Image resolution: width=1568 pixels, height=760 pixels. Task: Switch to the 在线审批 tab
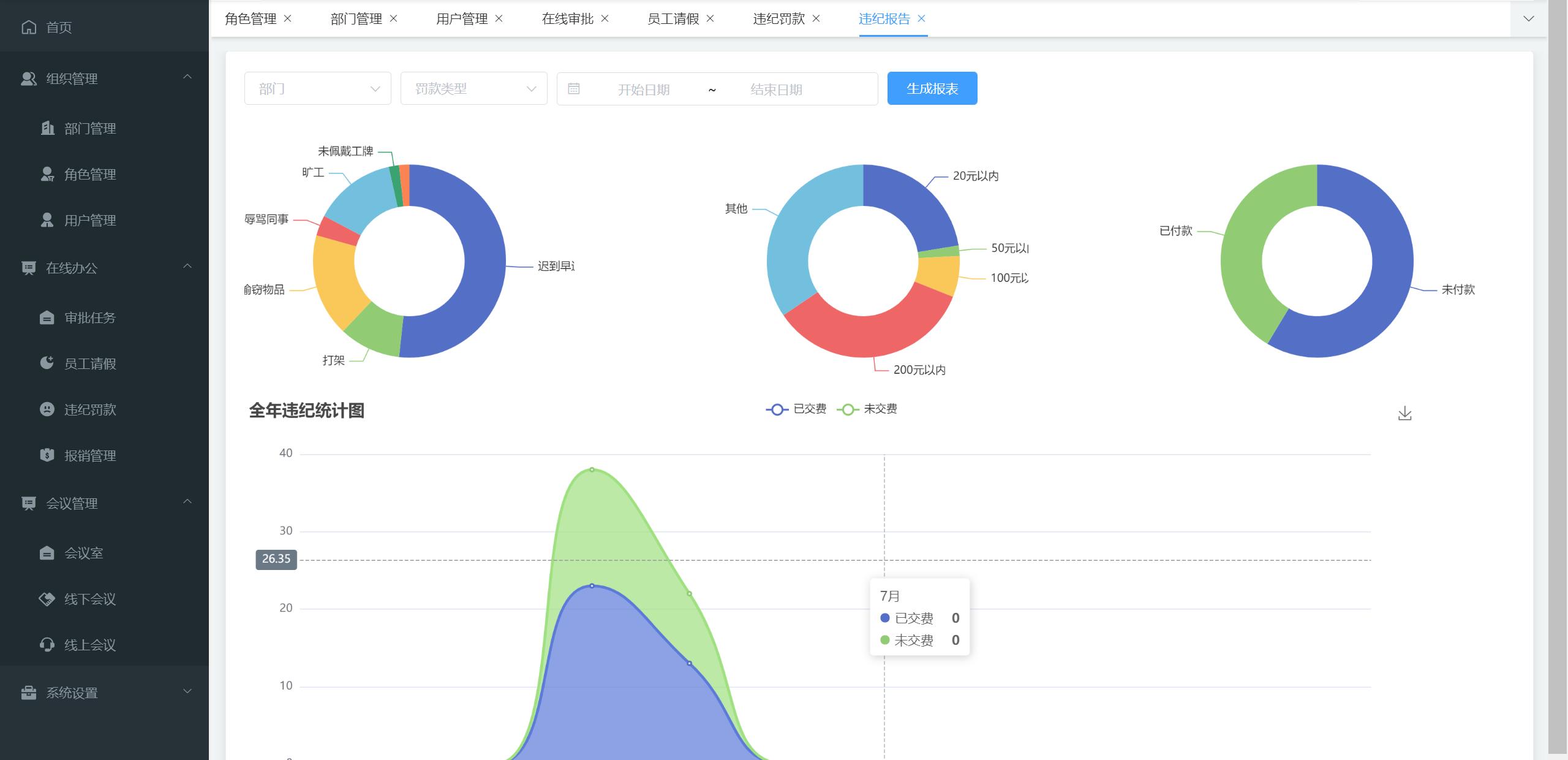(x=567, y=19)
